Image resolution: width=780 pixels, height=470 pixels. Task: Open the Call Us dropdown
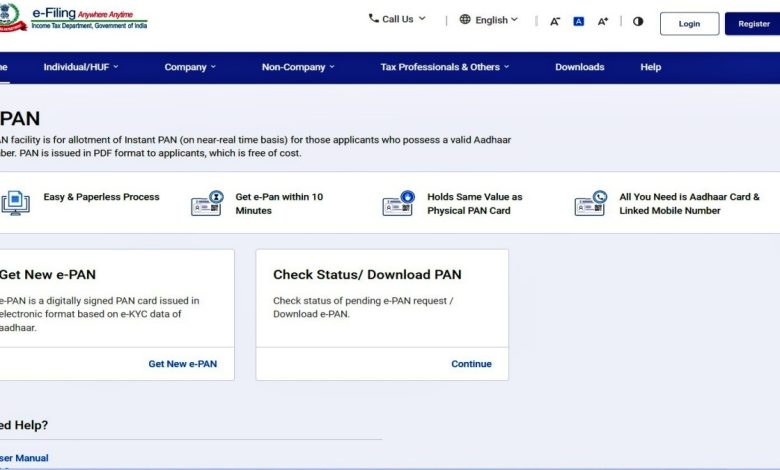[x=397, y=19]
